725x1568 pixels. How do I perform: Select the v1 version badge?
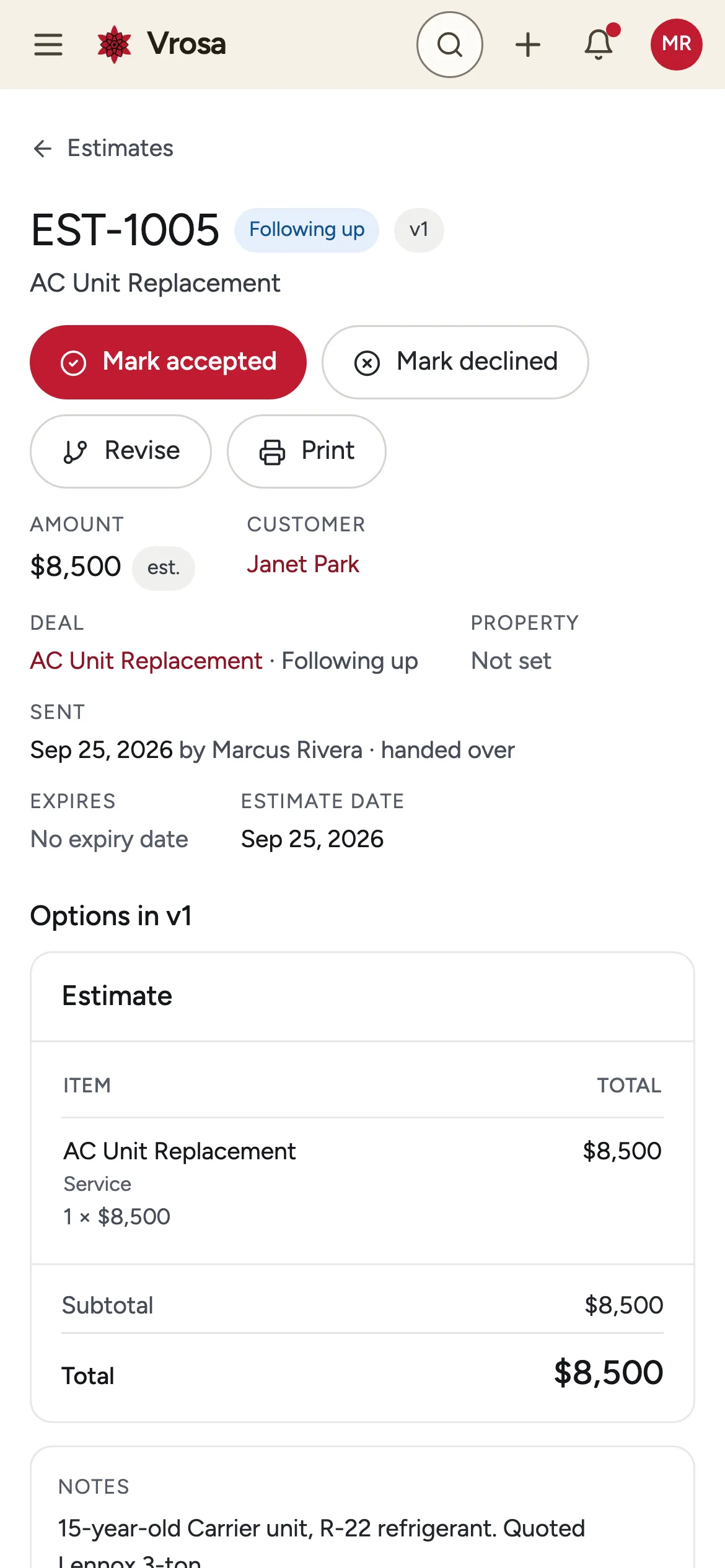click(x=419, y=230)
